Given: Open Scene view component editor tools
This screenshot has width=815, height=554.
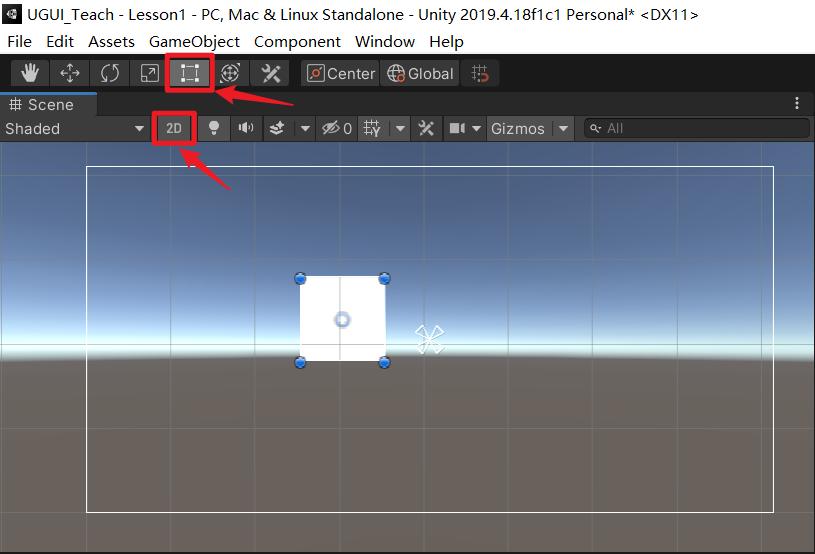Looking at the screenshot, I should (x=426, y=128).
